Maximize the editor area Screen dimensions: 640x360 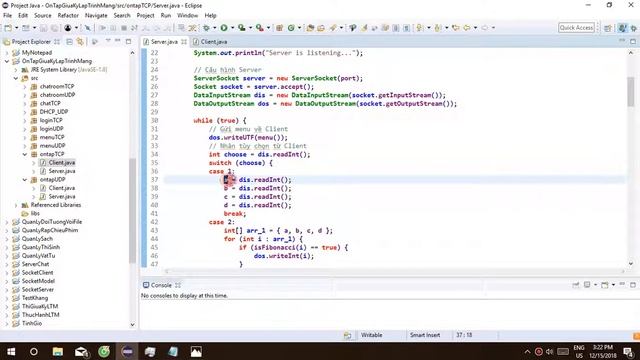tap(633, 41)
